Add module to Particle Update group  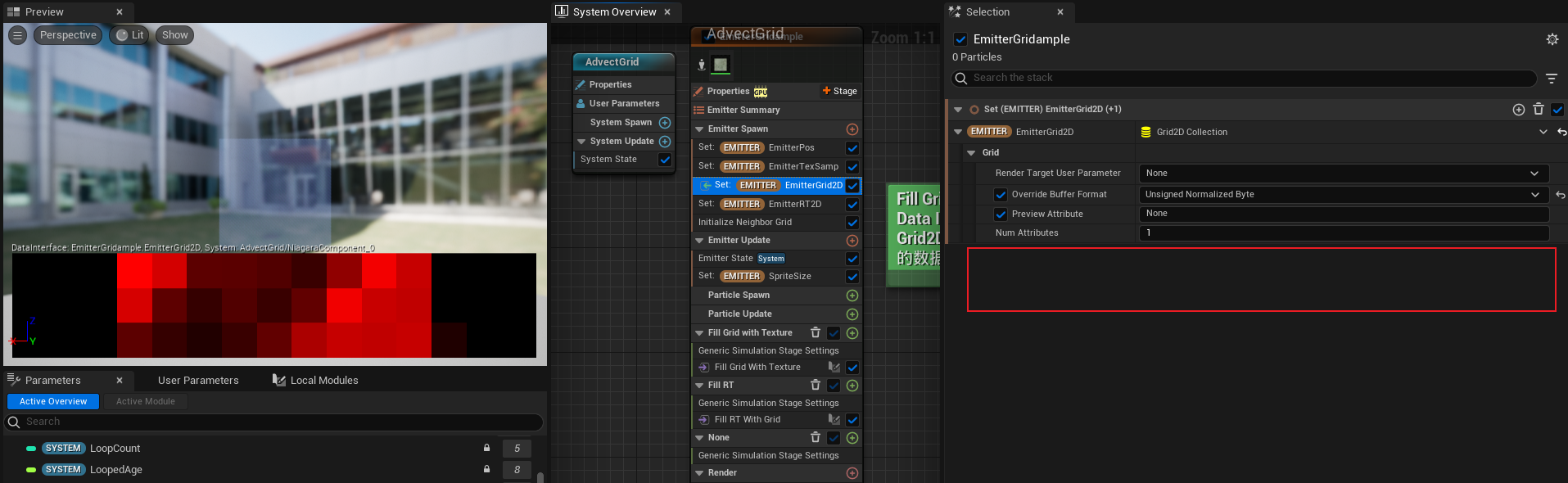(852, 314)
